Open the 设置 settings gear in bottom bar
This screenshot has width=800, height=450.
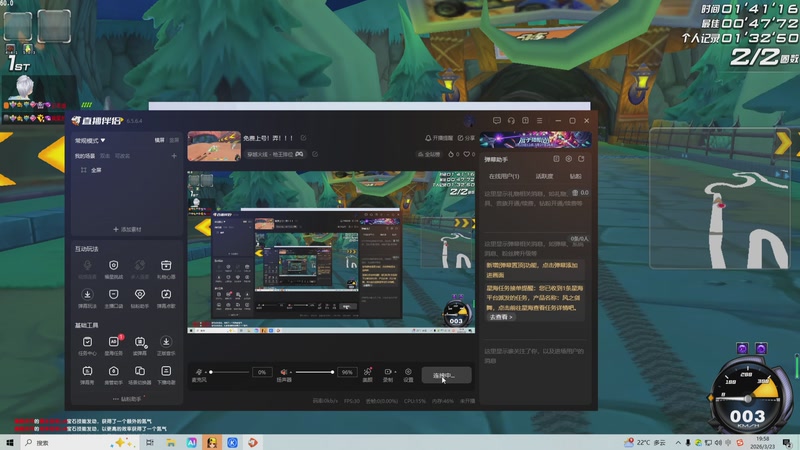pyautogui.click(x=408, y=374)
